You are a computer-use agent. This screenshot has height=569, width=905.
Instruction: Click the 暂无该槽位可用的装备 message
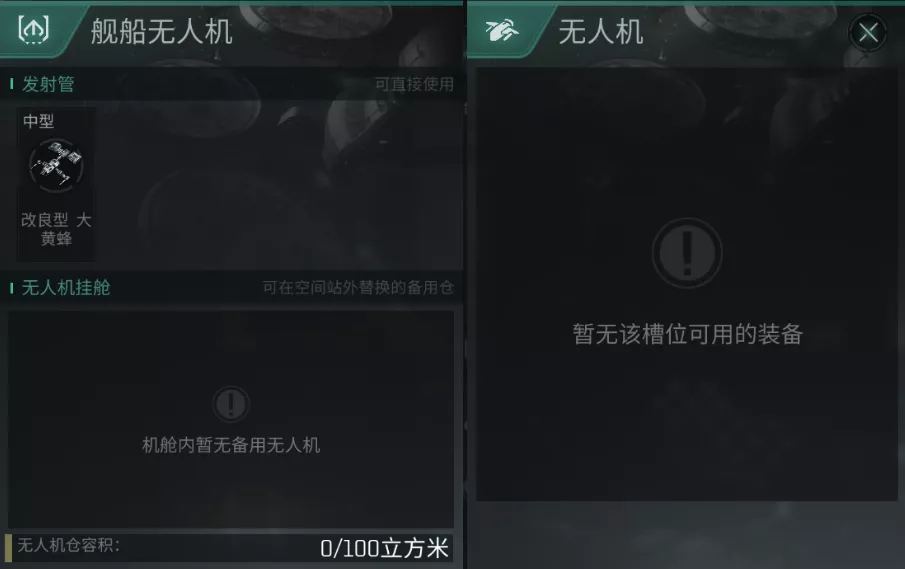[x=687, y=334]
